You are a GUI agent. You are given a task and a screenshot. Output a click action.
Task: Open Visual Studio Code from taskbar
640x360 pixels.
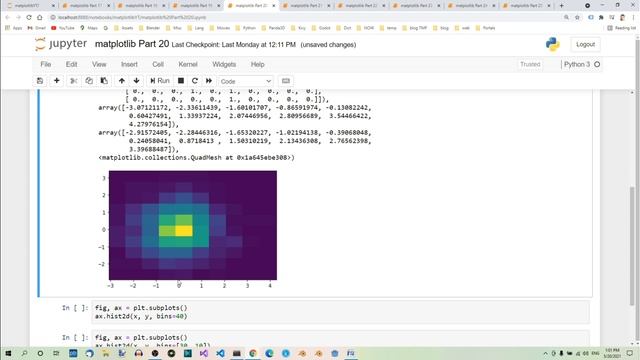tap(220, 353)
